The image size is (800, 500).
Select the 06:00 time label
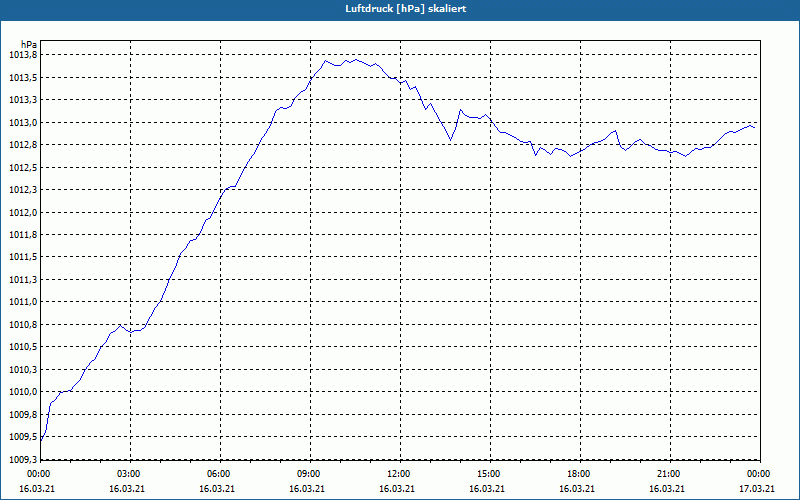[x=218, y=474]
